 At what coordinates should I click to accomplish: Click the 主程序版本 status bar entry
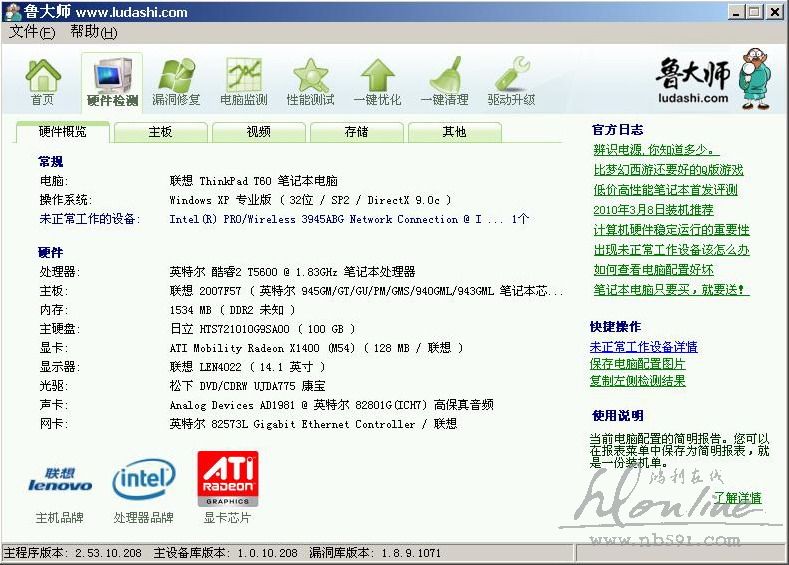point(73,553)
